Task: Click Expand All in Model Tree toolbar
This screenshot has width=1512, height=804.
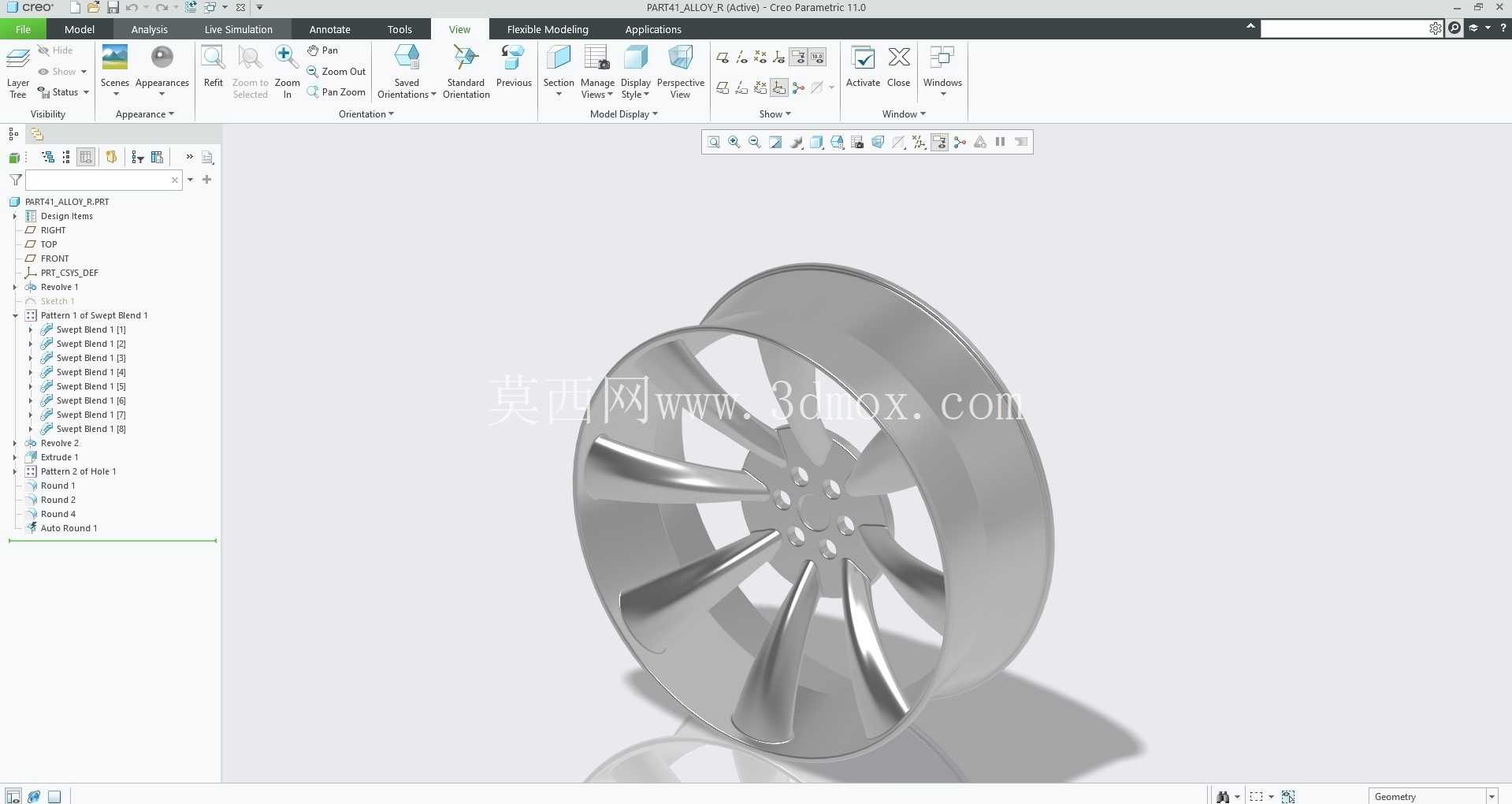Action: click(48, 158)
